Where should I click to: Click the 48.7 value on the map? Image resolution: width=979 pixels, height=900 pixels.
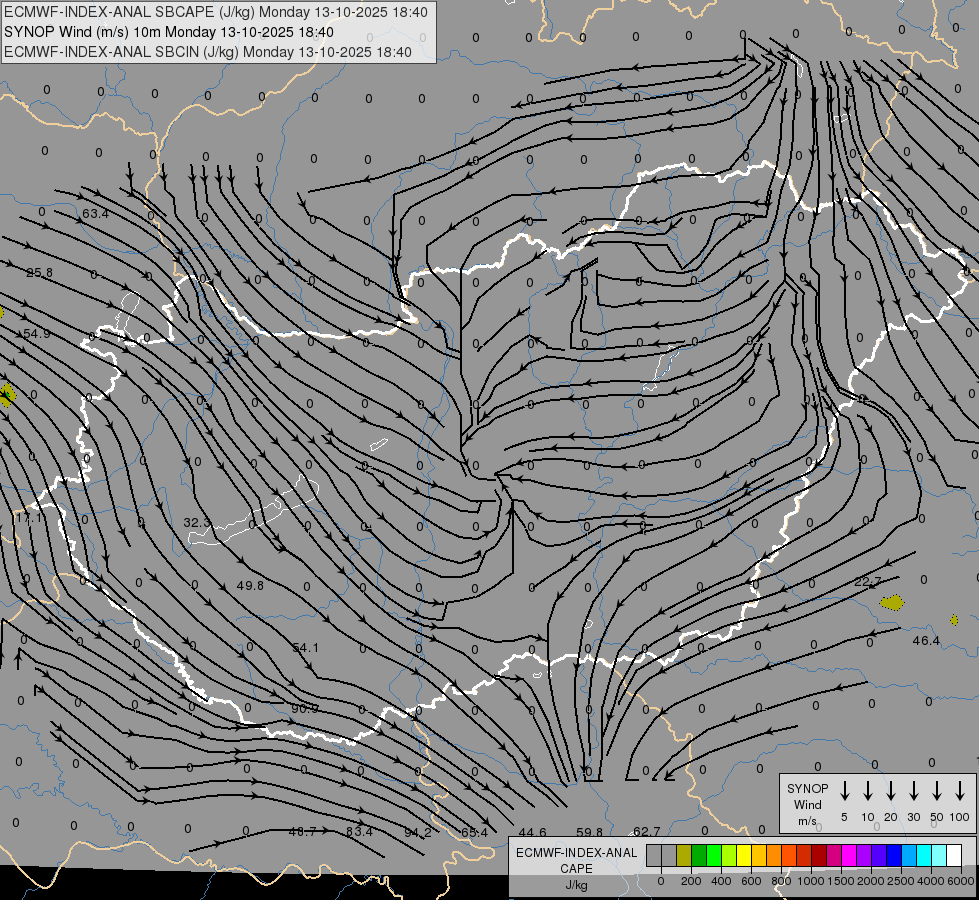pyautogui.click(x=302, y=832)
